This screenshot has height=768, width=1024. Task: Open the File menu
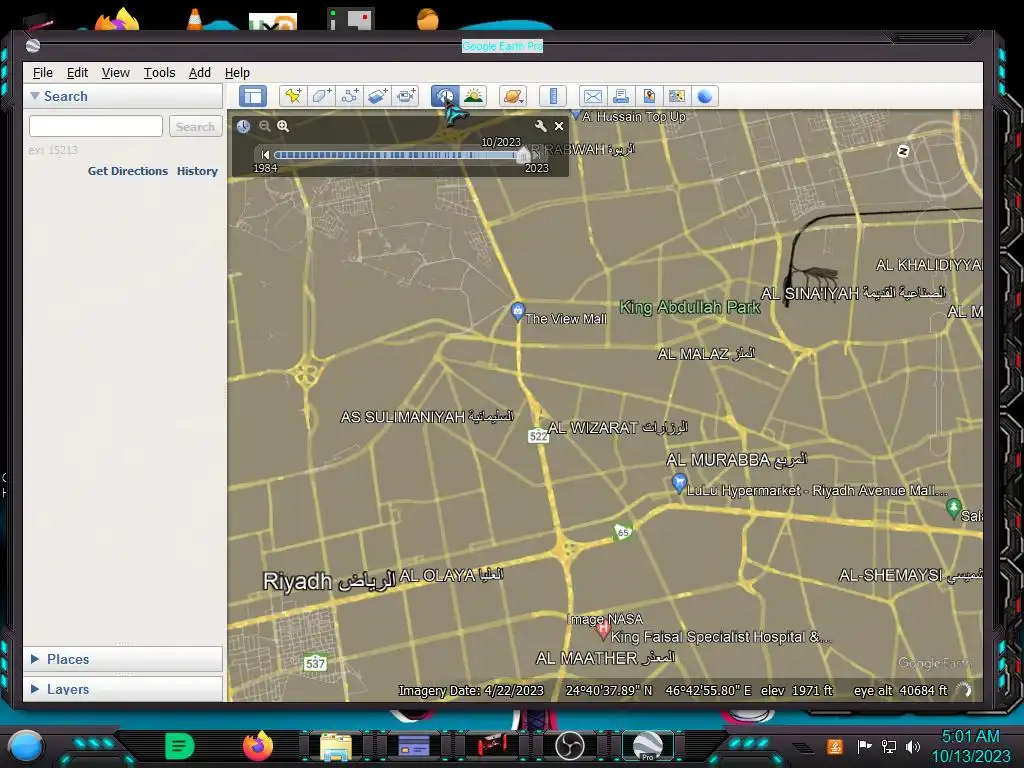click(42, 72)
